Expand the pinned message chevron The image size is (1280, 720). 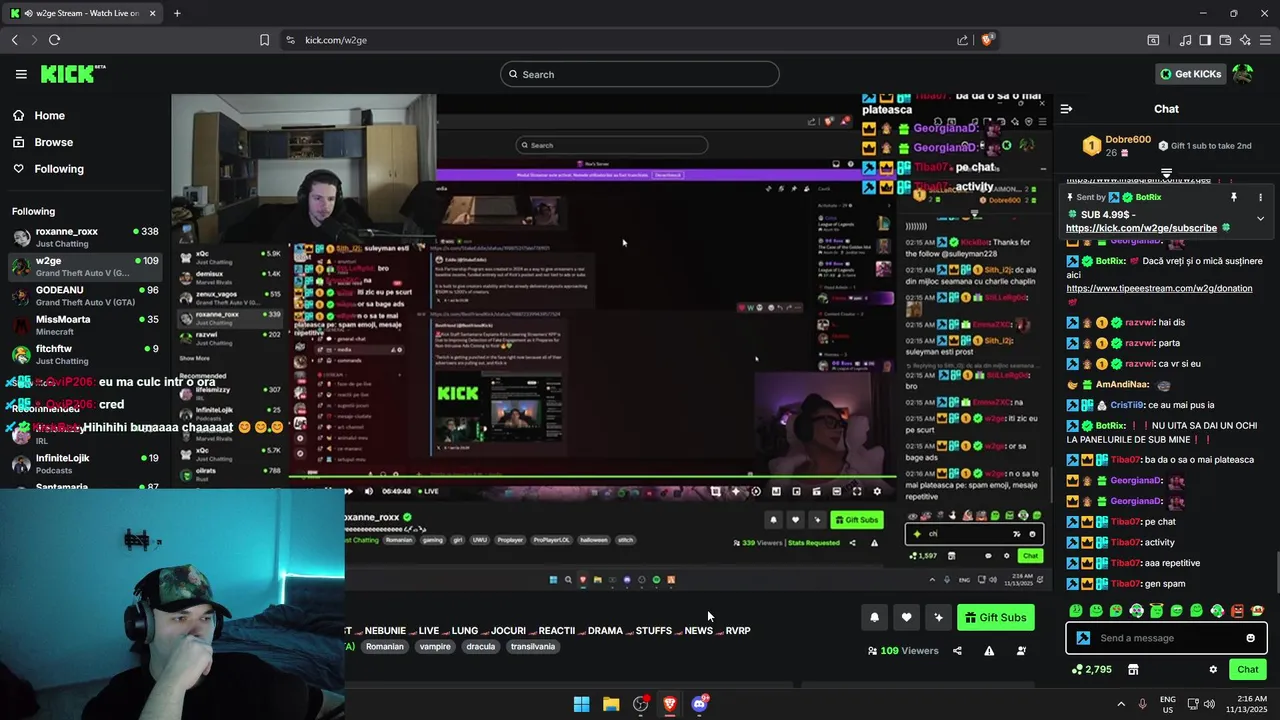tap(1260, 218)
